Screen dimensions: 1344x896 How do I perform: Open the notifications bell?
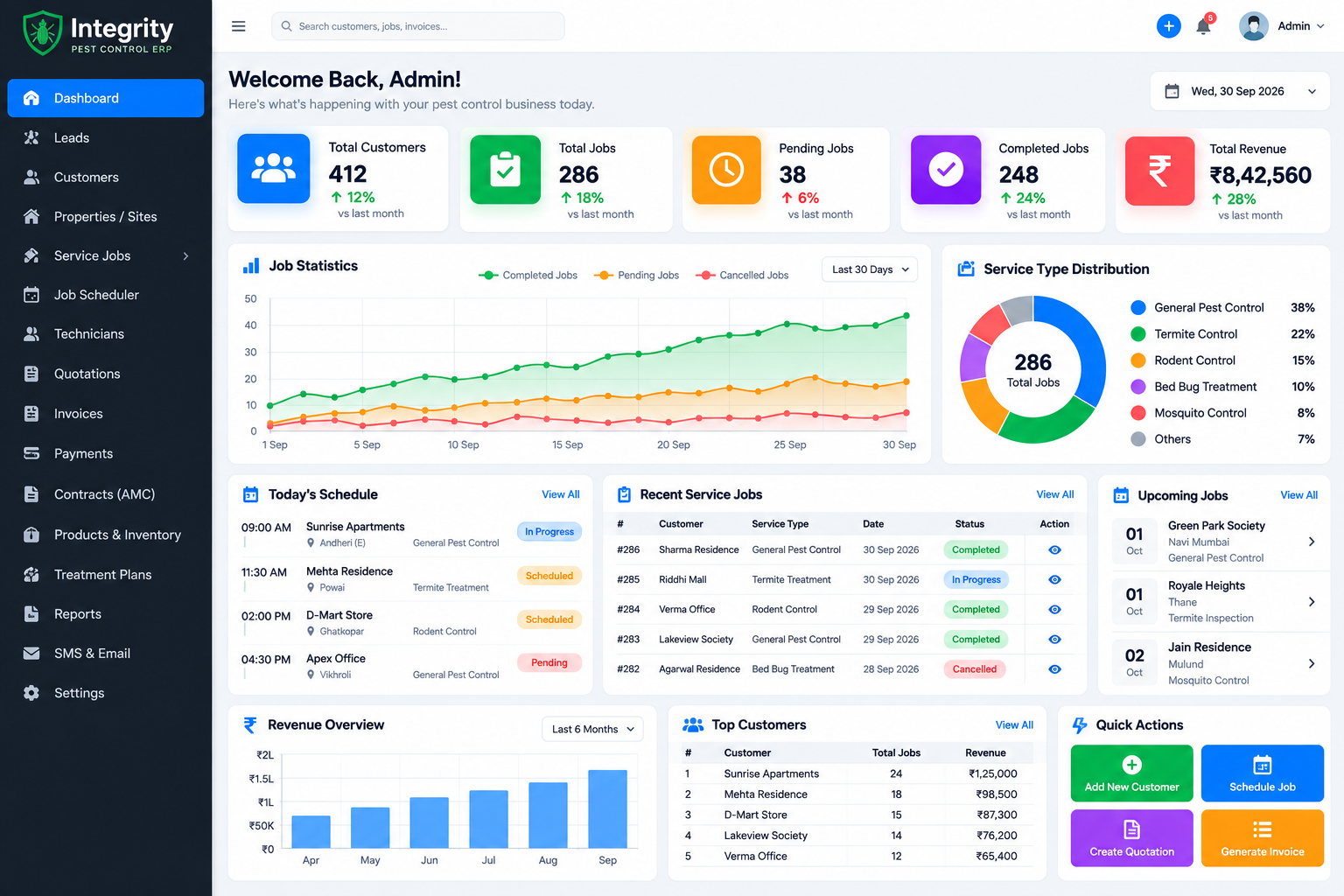coord(1204,25)
